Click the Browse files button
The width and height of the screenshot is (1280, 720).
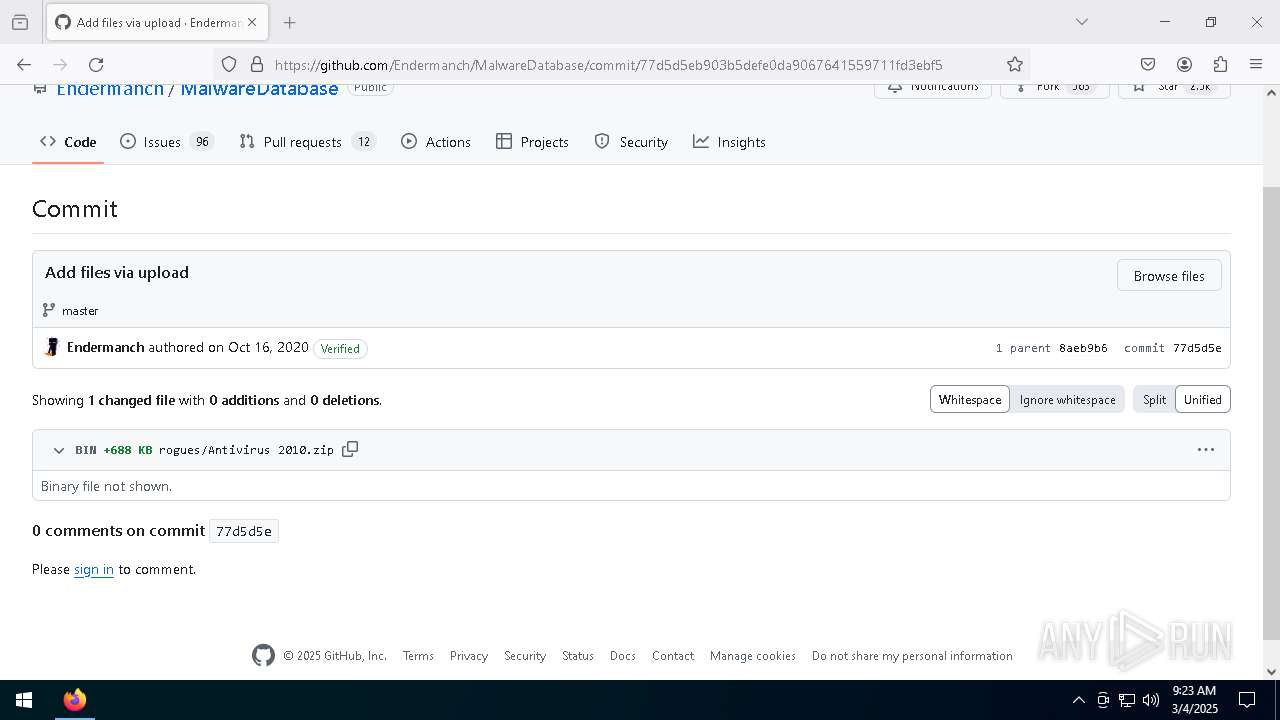point(1169,276)
